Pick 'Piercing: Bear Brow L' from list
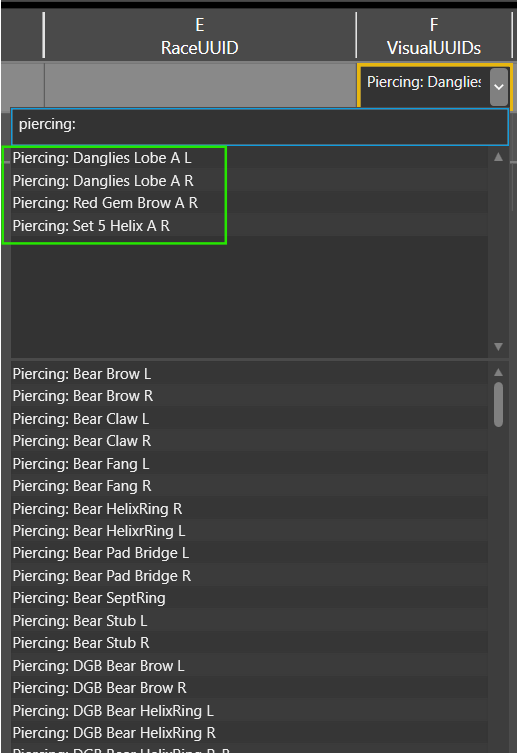This screenshot has height=753, width=517. [x=249, y=374]
